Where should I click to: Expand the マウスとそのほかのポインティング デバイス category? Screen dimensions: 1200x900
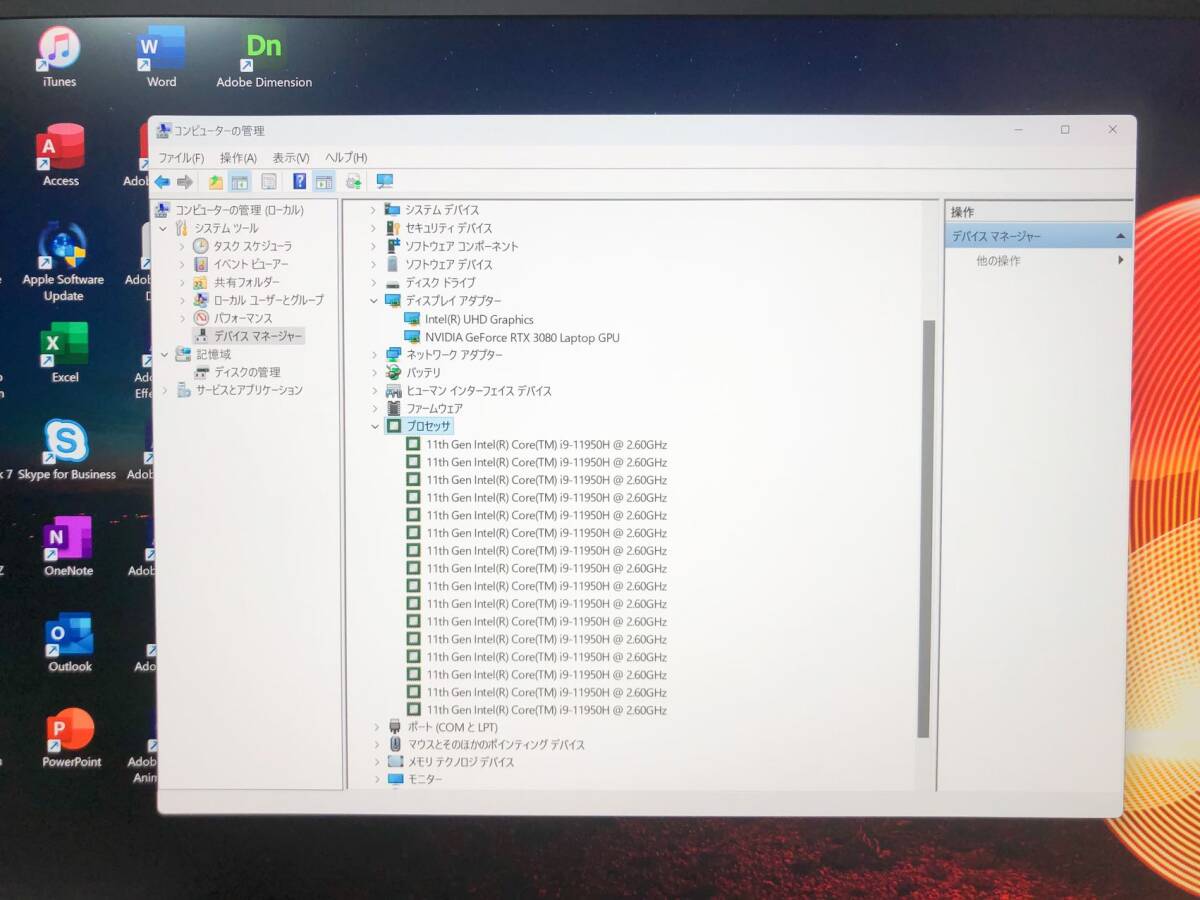[377, 745]
